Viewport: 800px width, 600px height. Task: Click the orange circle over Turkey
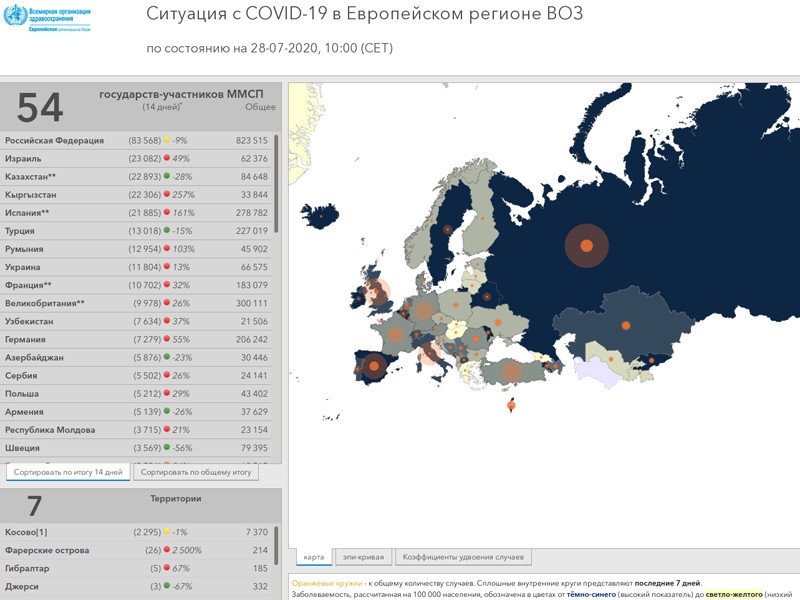[x=512, y=372]
